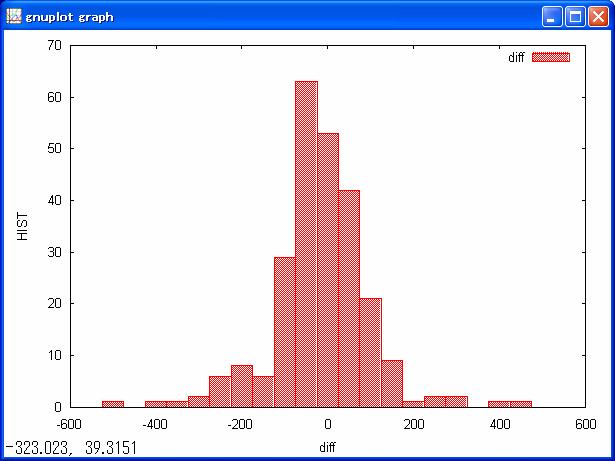615x461 pixels.
Task: Click the '-600' tick label on x-axis
Action: pos(68,423)
